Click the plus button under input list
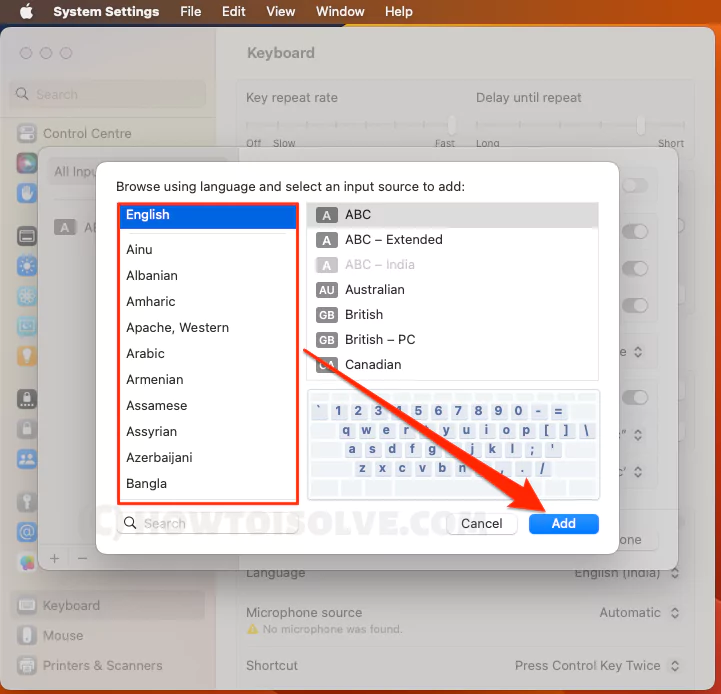This screenshot has width=721, height=694. coord(55,558)
